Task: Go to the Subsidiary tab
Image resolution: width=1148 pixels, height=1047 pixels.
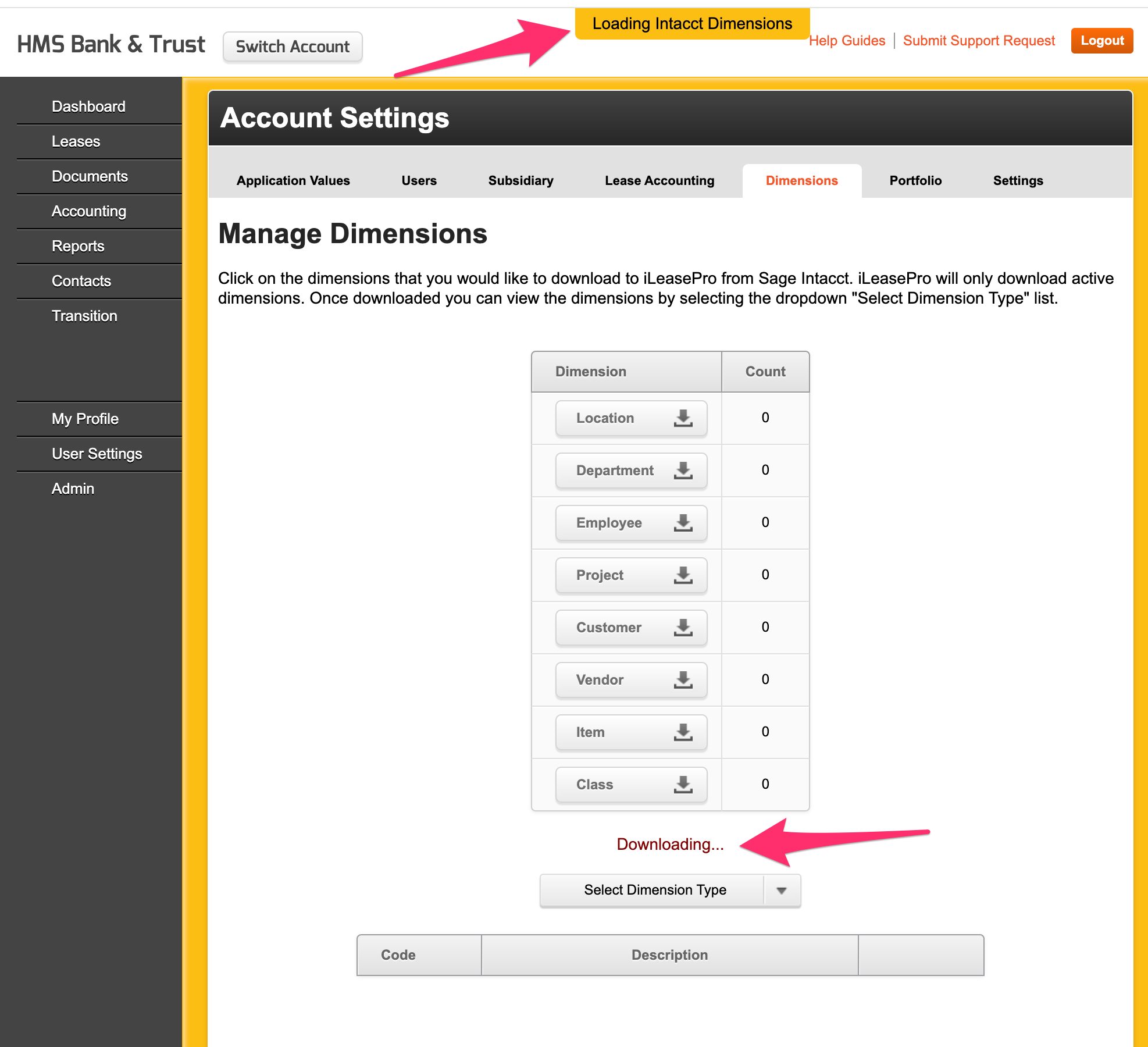Action: coord(520,181)
